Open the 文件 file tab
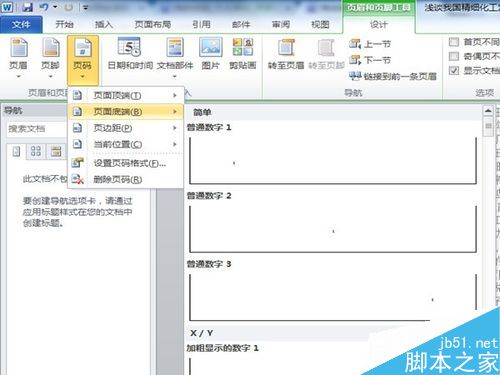Viewport: 500px width, 375px height. 21,24
